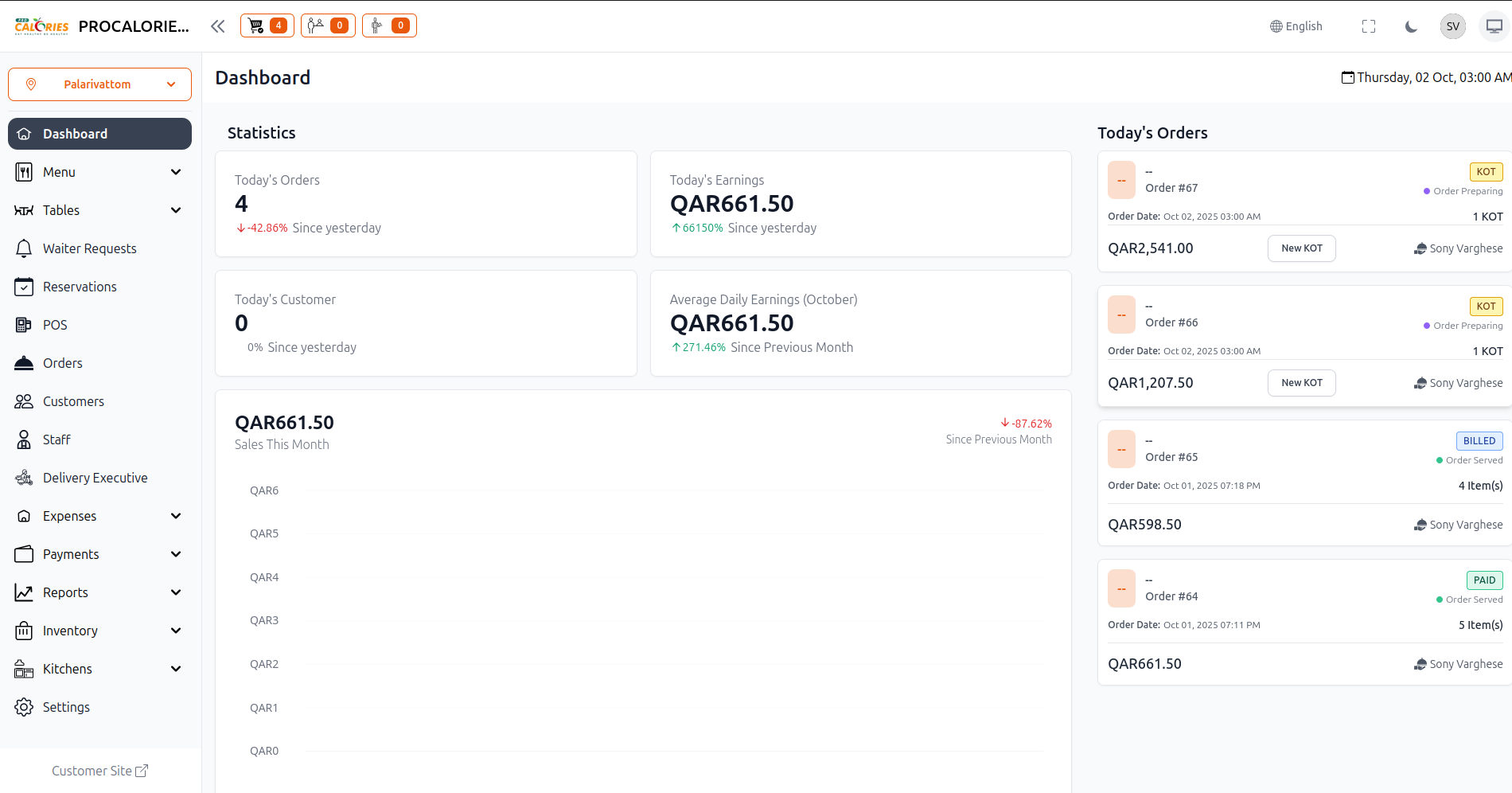Screen dimensions: 1512x793
Task: Click the monitor display icon
Action: tap(1494, 26)
